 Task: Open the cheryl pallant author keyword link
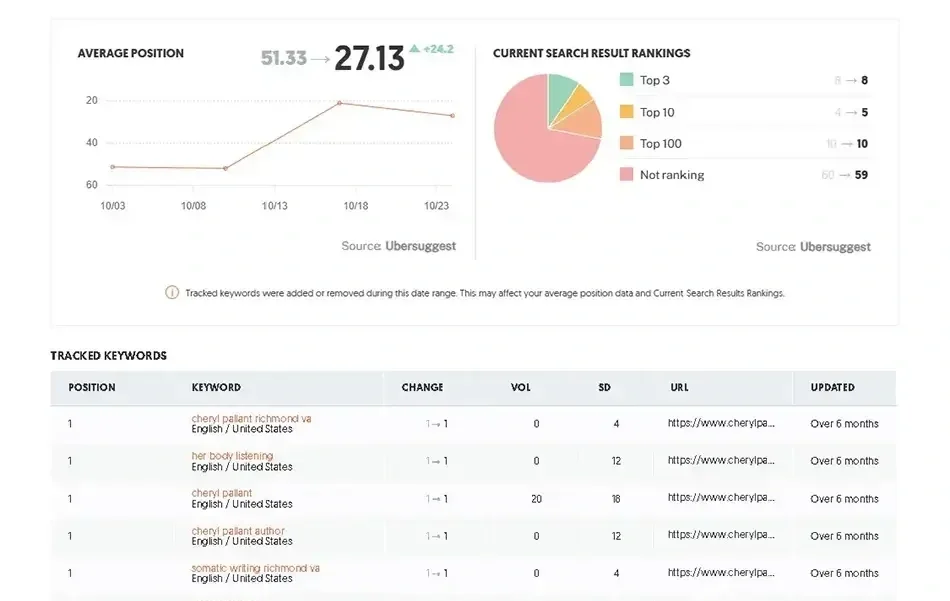pyautogui.click(x=236, y=530)
